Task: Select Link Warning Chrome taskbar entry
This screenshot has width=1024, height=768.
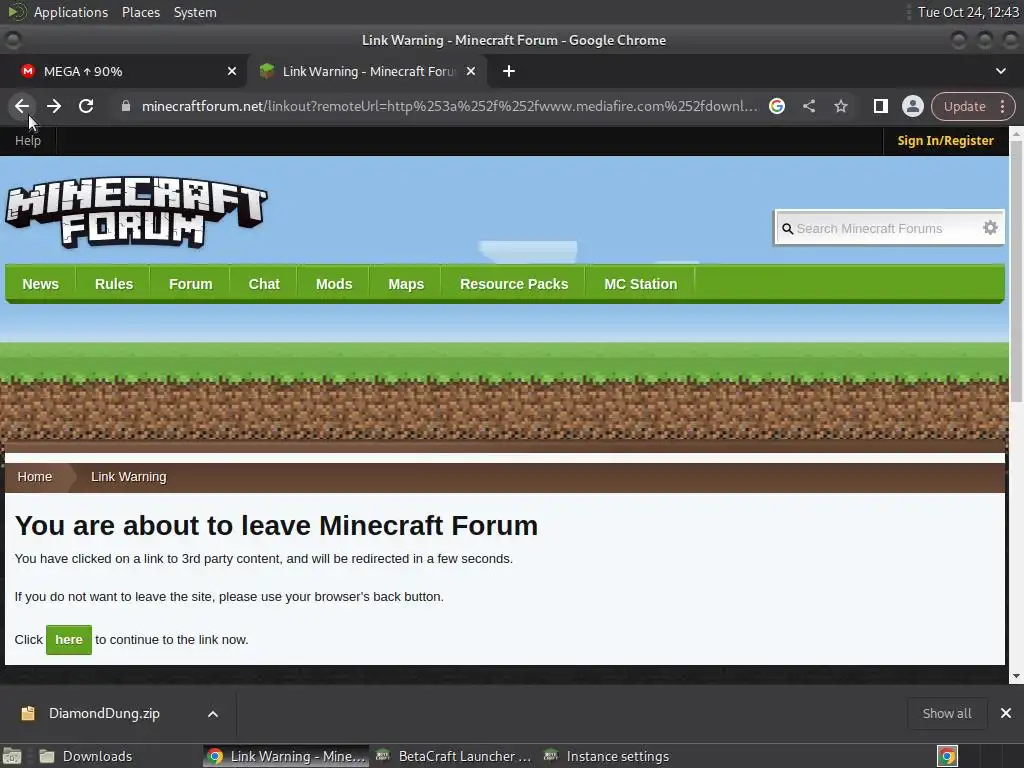Action: tap(286, 756)
